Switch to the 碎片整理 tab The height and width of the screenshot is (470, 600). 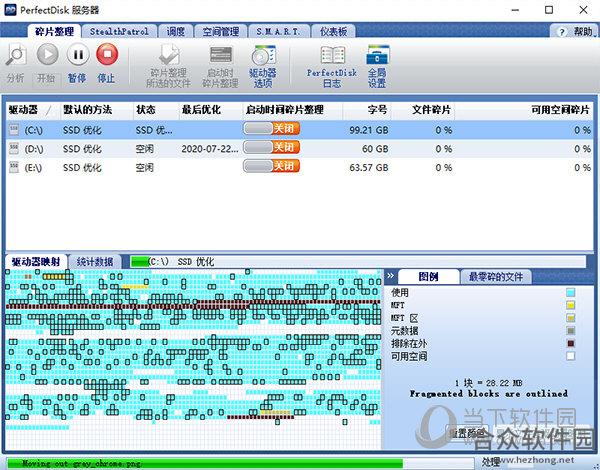[54, 31]
